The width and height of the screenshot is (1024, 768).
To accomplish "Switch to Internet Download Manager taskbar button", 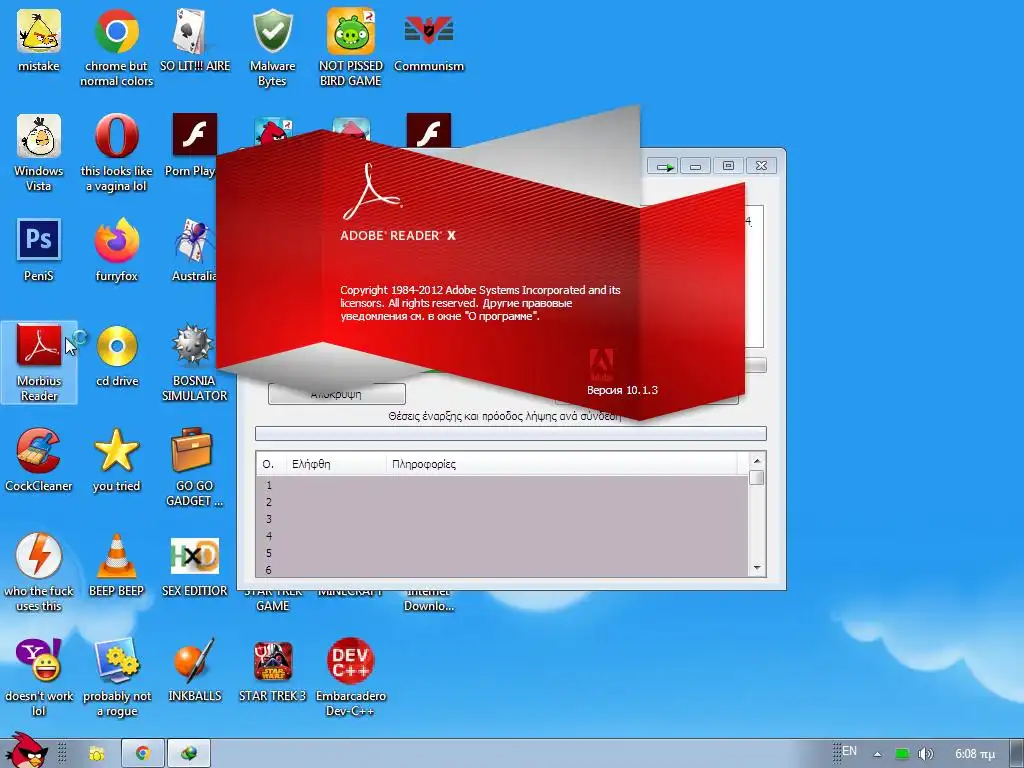I will pos(189,754).
